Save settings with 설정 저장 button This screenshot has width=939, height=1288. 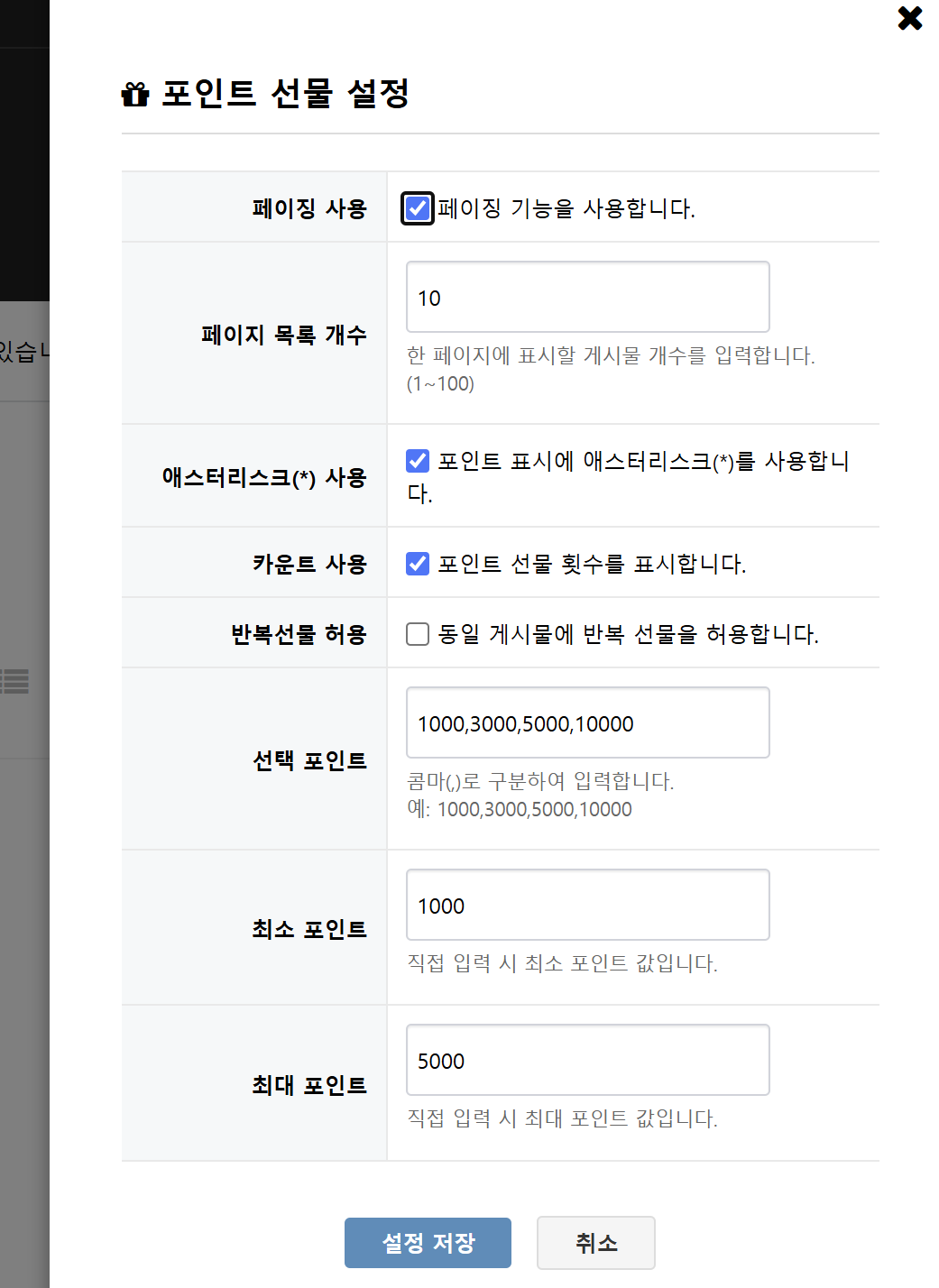point(428,1243)
